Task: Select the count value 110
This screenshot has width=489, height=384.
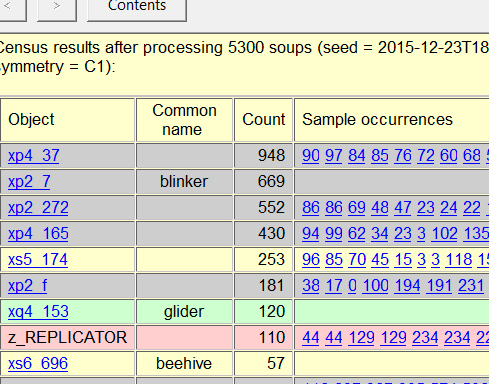Action: 272,338
